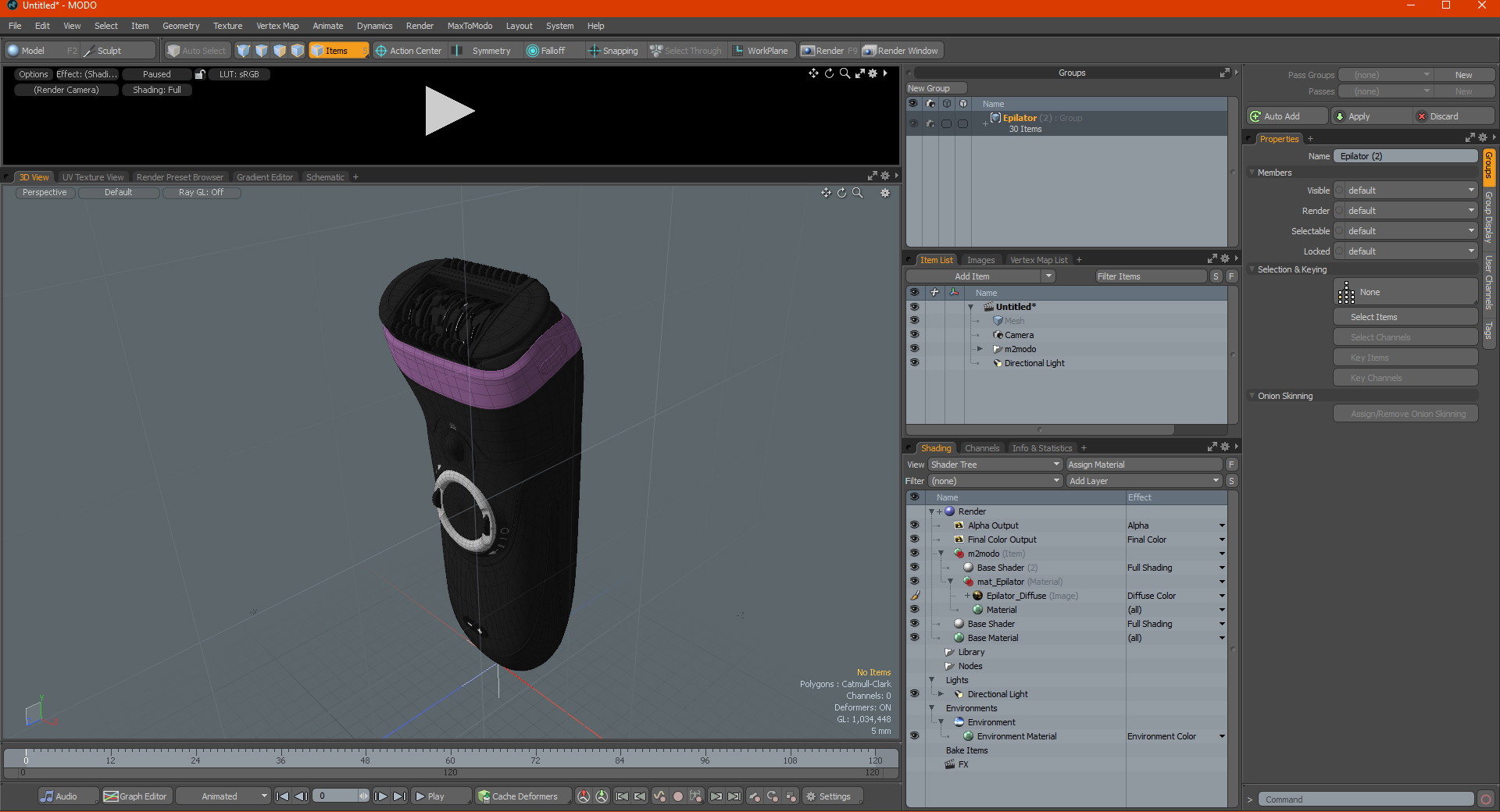Open the Graph Editor

135,796
